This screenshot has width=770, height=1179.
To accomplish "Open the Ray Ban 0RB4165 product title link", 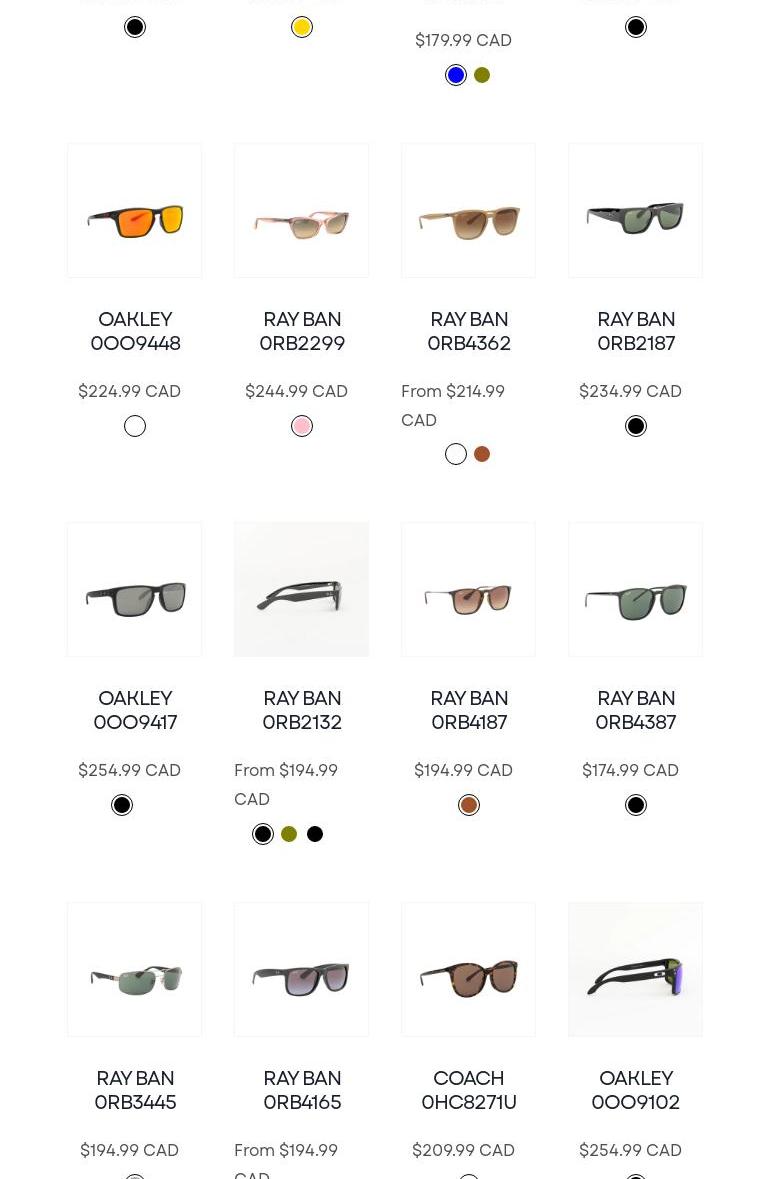I will 302,1090.
